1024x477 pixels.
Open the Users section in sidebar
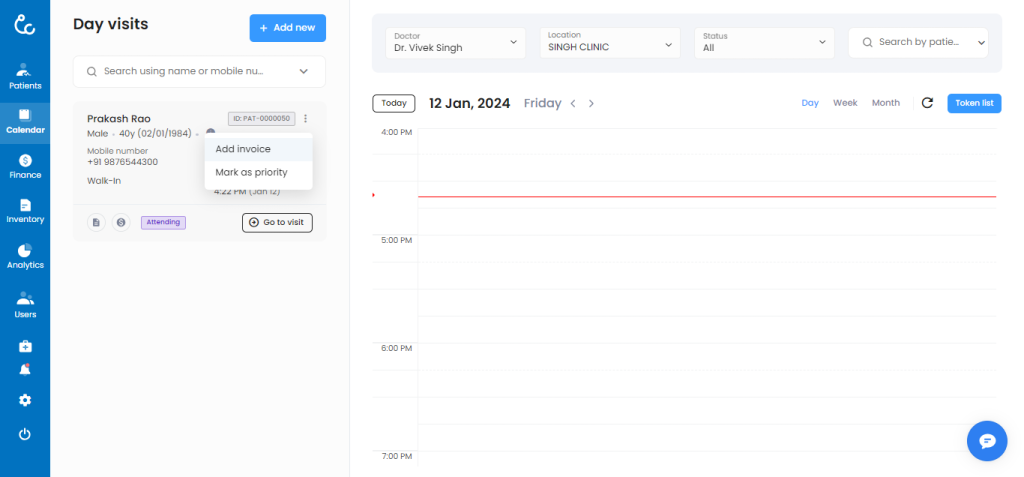[25, 304]
